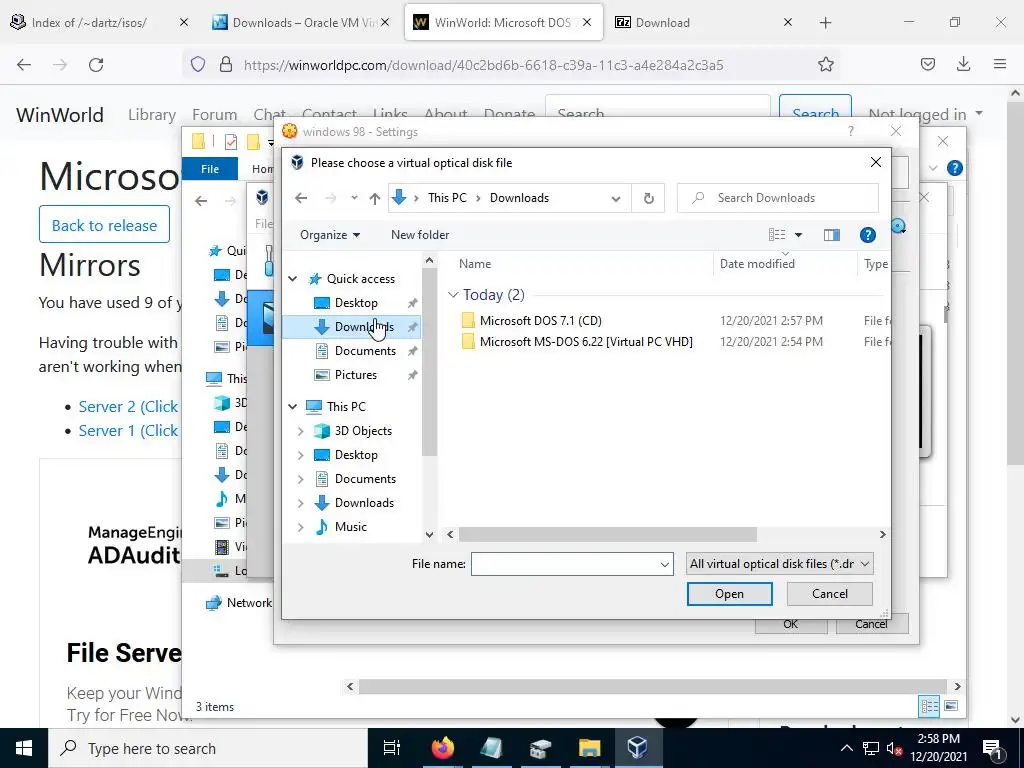Image resolution: width=1024 pixels, height=768 pixels.
Task: Sort by Date modified column
Action: click(758, 264)
